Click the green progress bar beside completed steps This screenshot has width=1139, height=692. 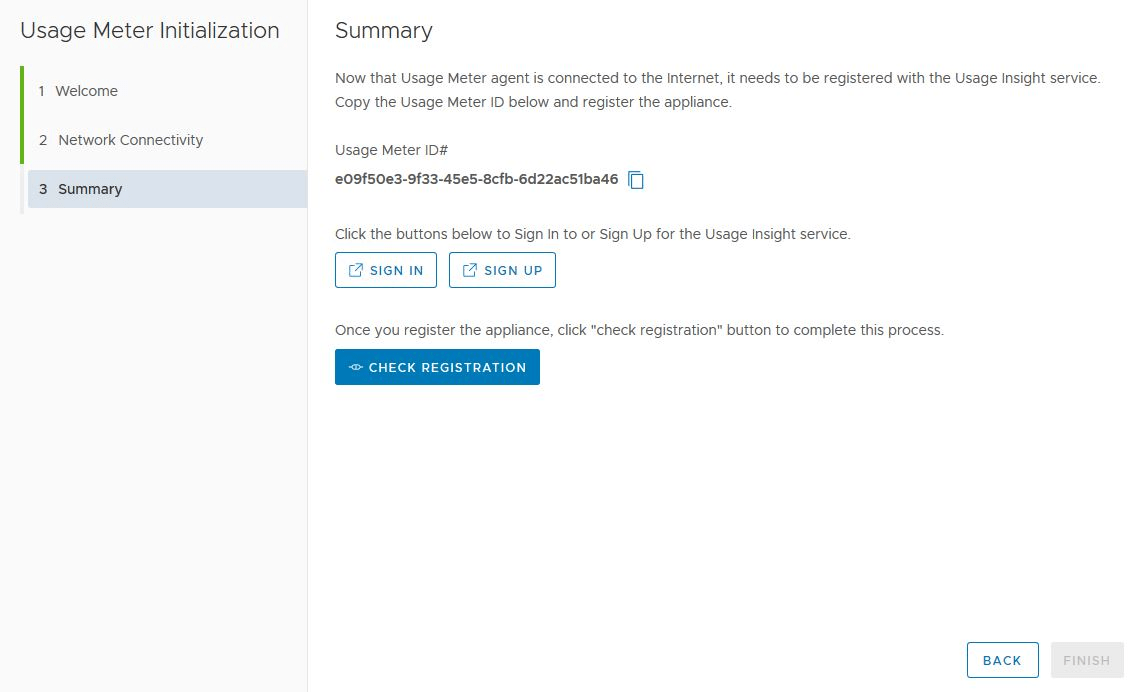point(22,115)
